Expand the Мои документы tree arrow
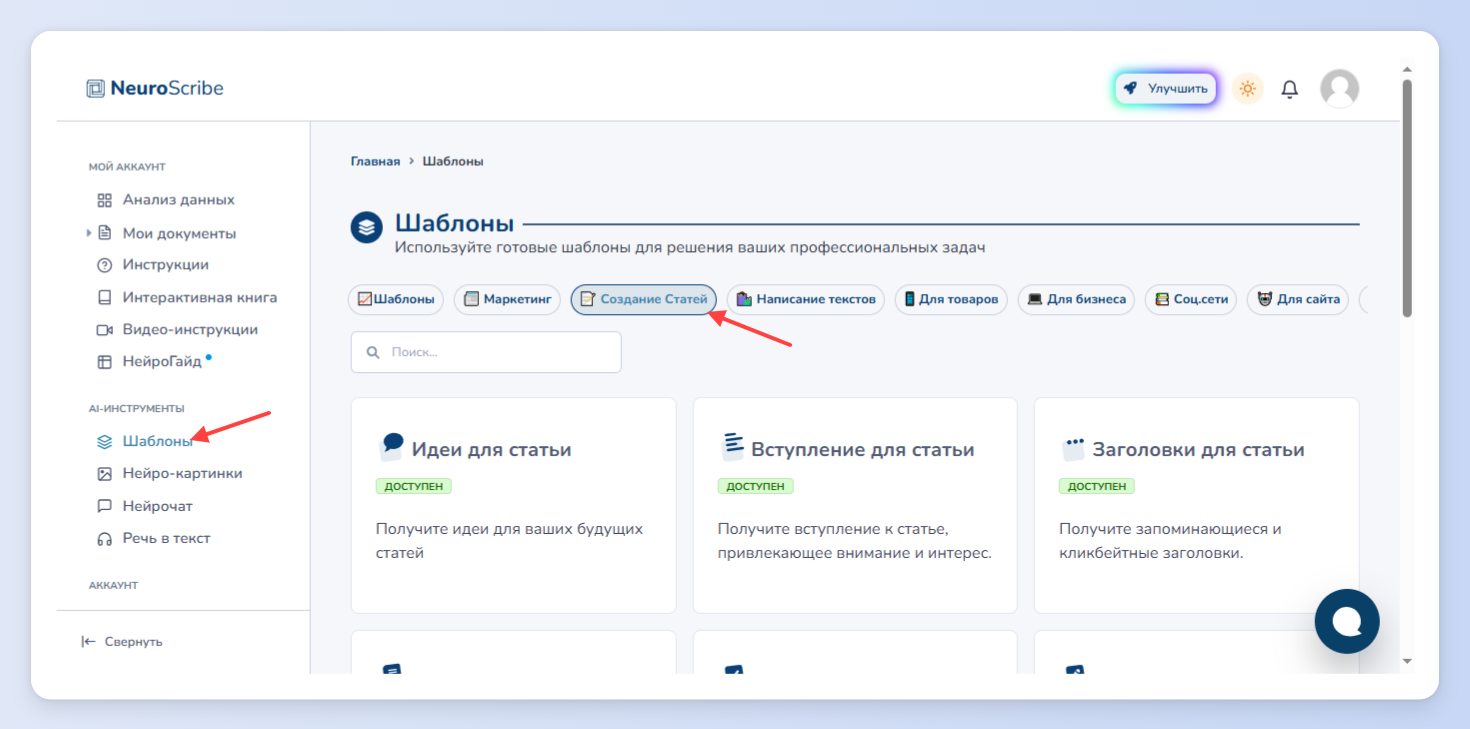1470x729 pixels. 89,233
